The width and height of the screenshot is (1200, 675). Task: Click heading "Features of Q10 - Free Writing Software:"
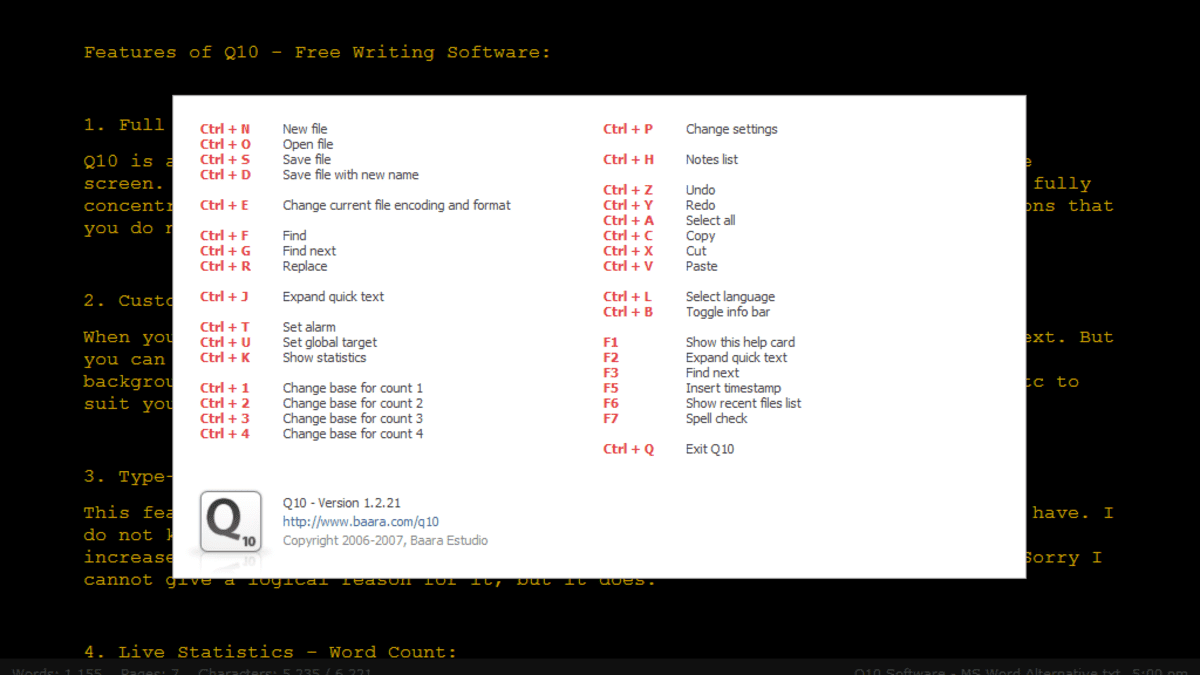pos(317,52)
